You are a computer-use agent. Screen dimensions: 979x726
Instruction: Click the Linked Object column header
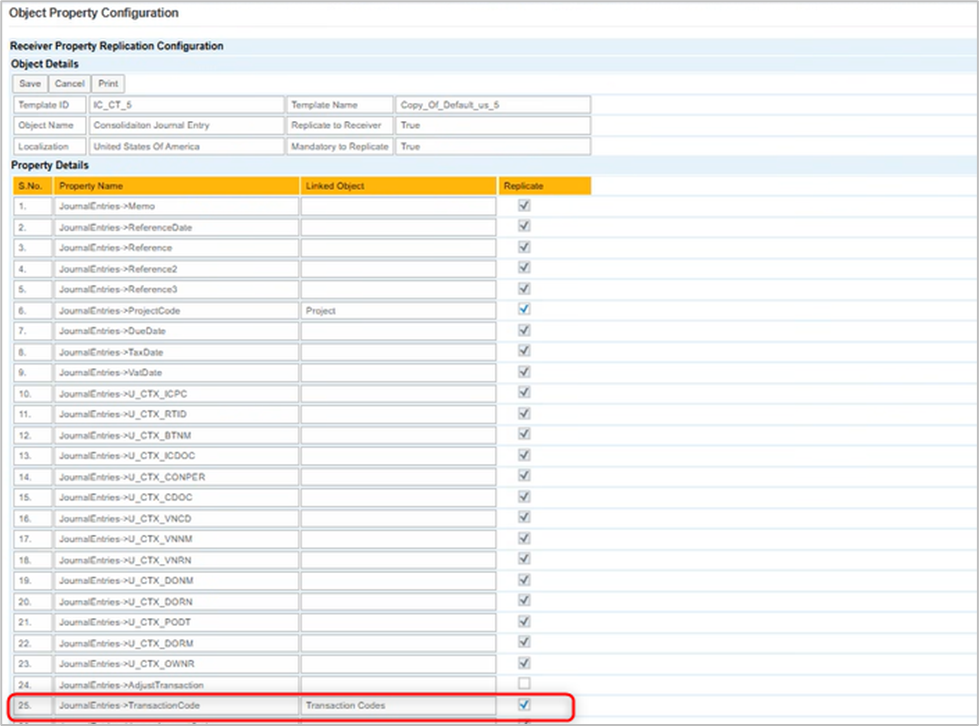point(398,186)
